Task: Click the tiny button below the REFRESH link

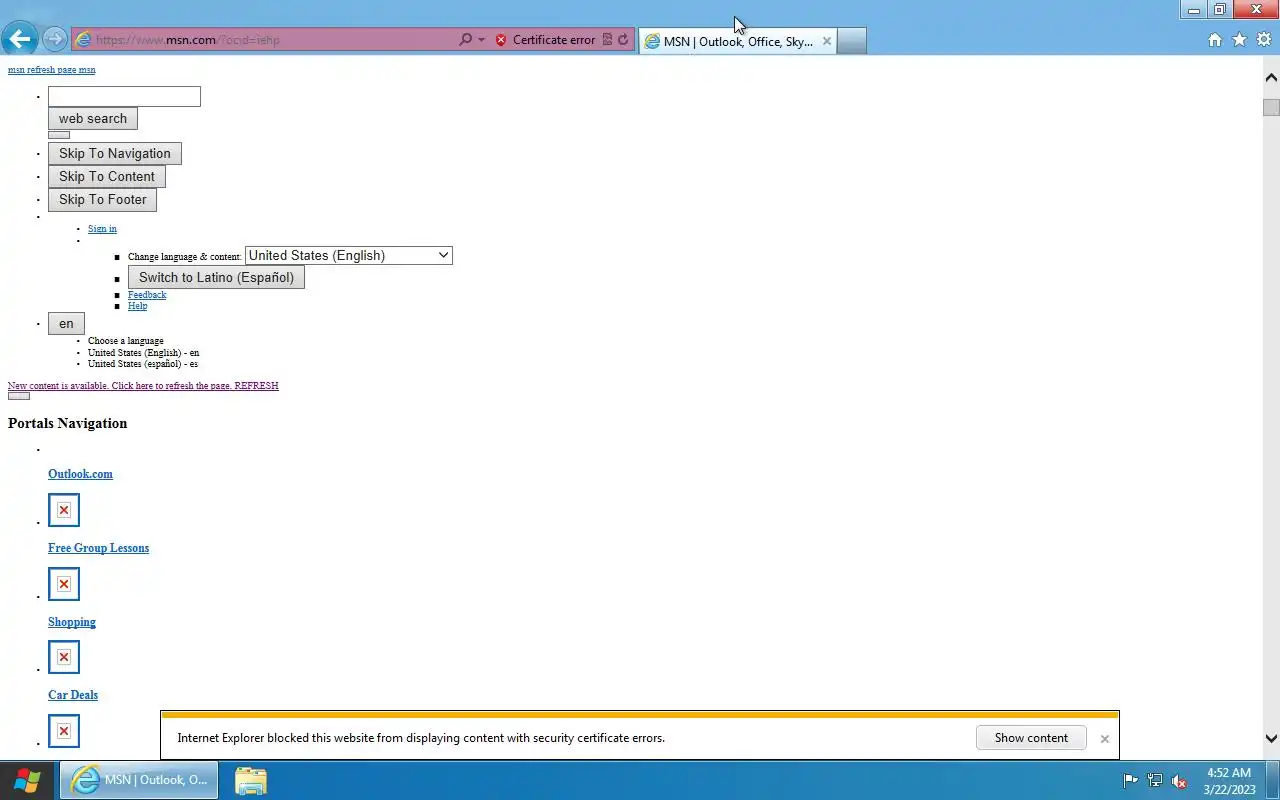Action: [x=19, y=396]
